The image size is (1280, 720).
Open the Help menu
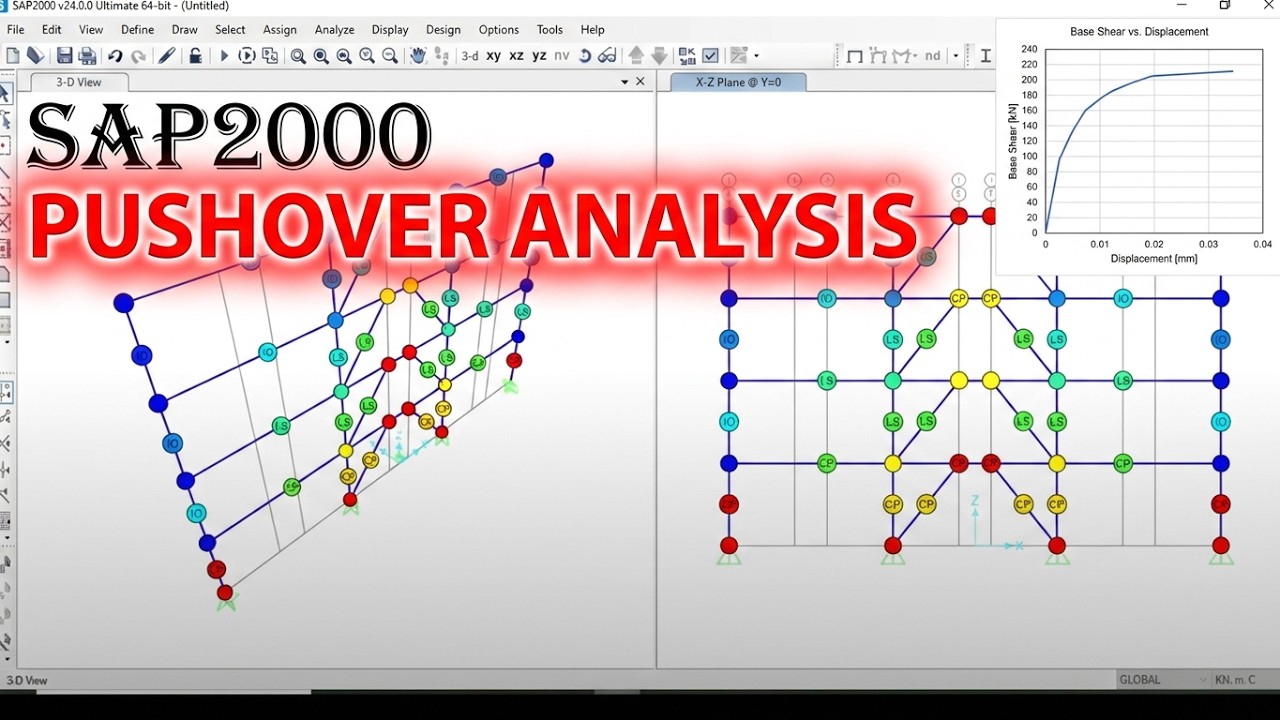tap(593, 30)
